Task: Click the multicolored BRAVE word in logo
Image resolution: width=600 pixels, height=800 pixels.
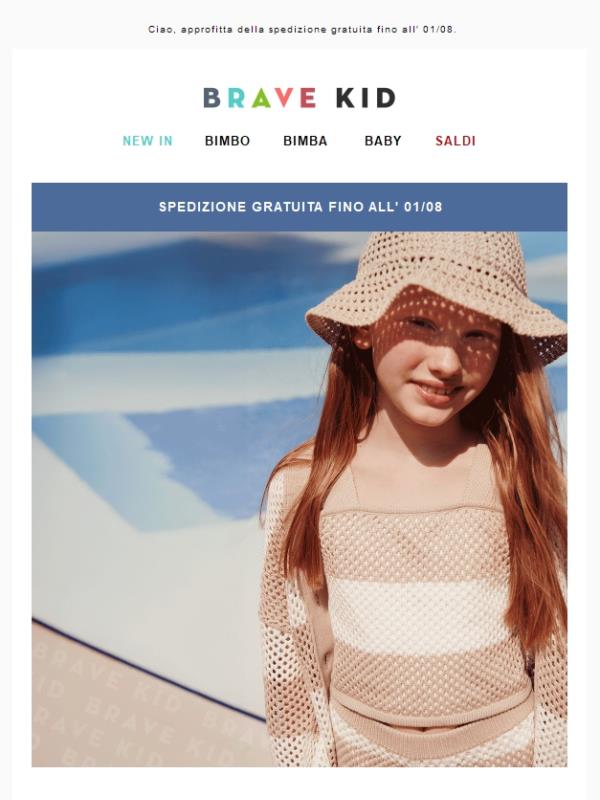Action: click(x=260, y=98)
